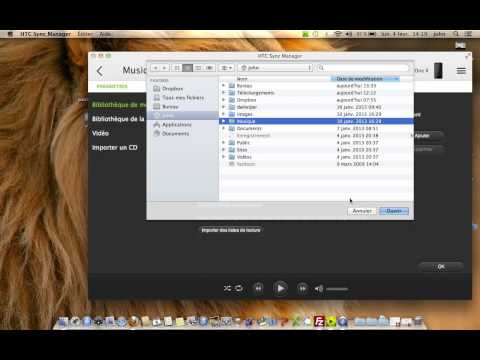The image size is (480, 360).
Task: Skip to the next track
Action: click(x=302, y=288)
